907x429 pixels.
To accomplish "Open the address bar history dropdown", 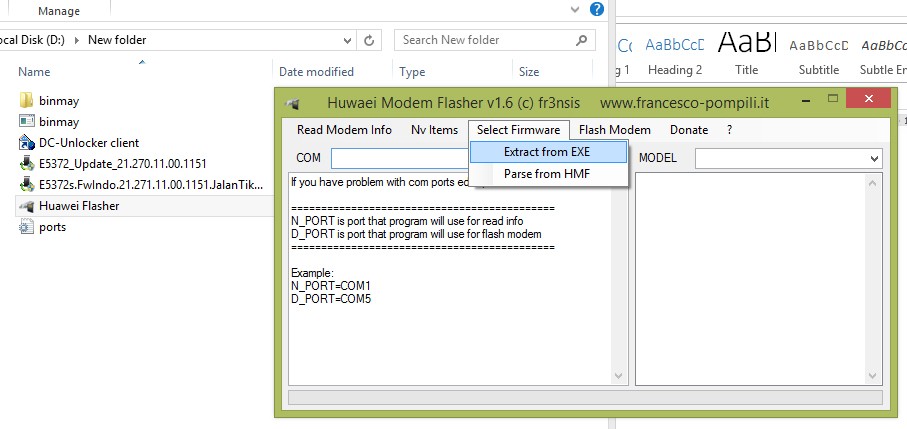I will 347,40.
